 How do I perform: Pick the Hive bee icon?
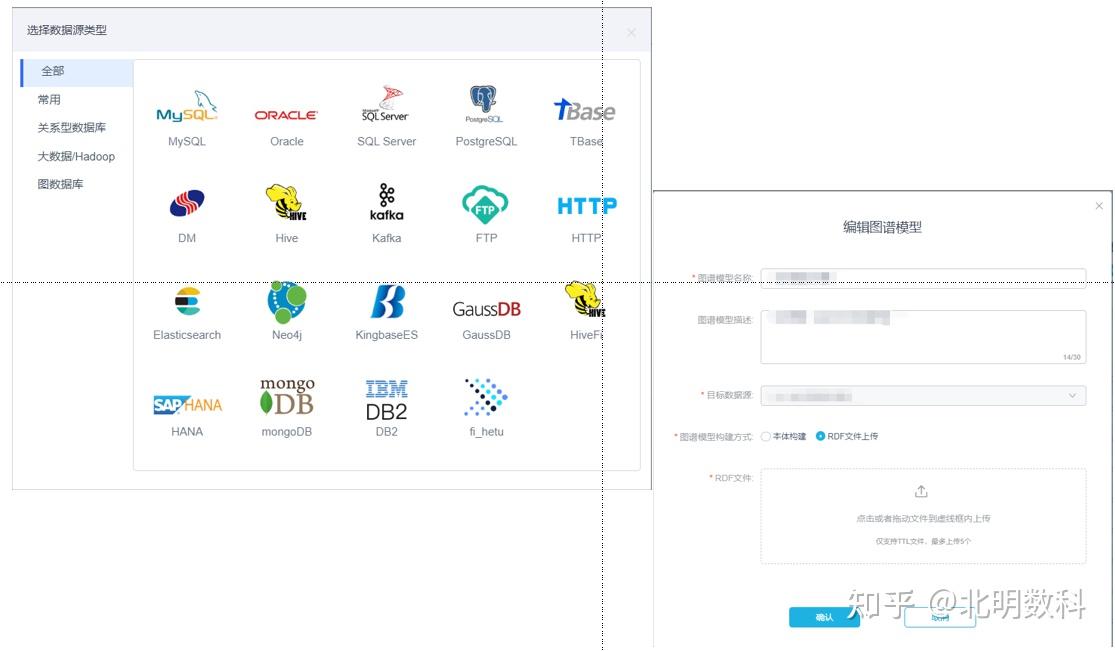(286, 202)
